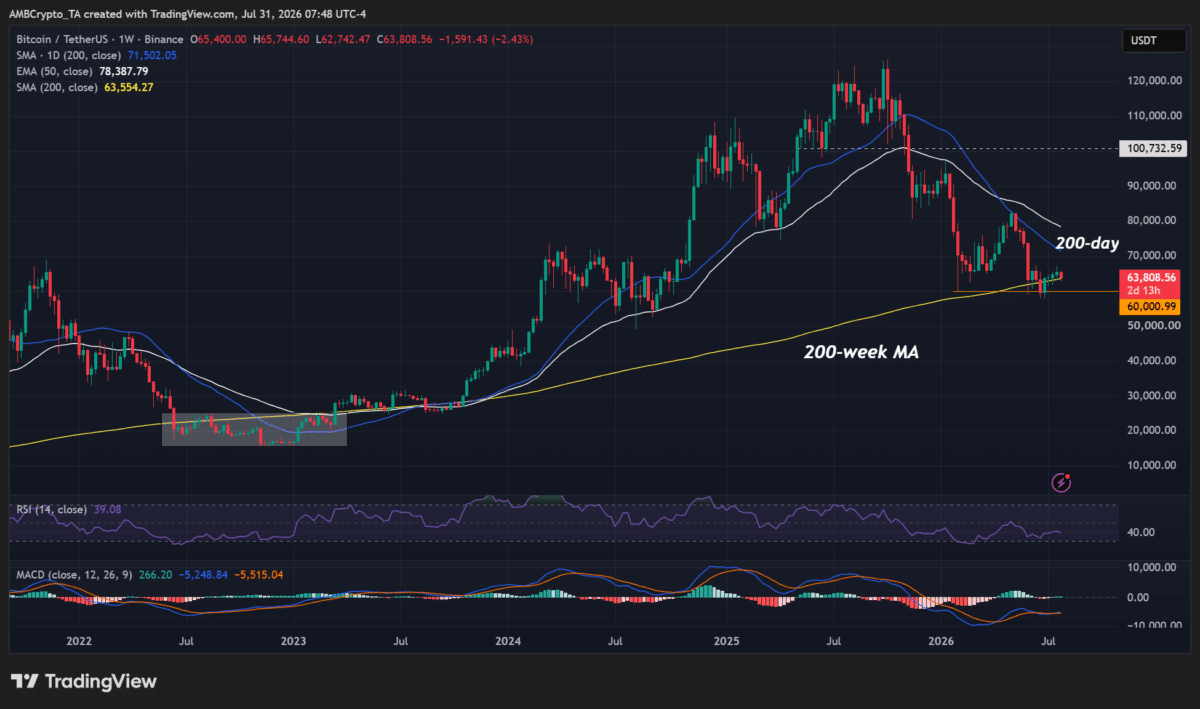Click the 30,000.00 price axis label

1153,396
